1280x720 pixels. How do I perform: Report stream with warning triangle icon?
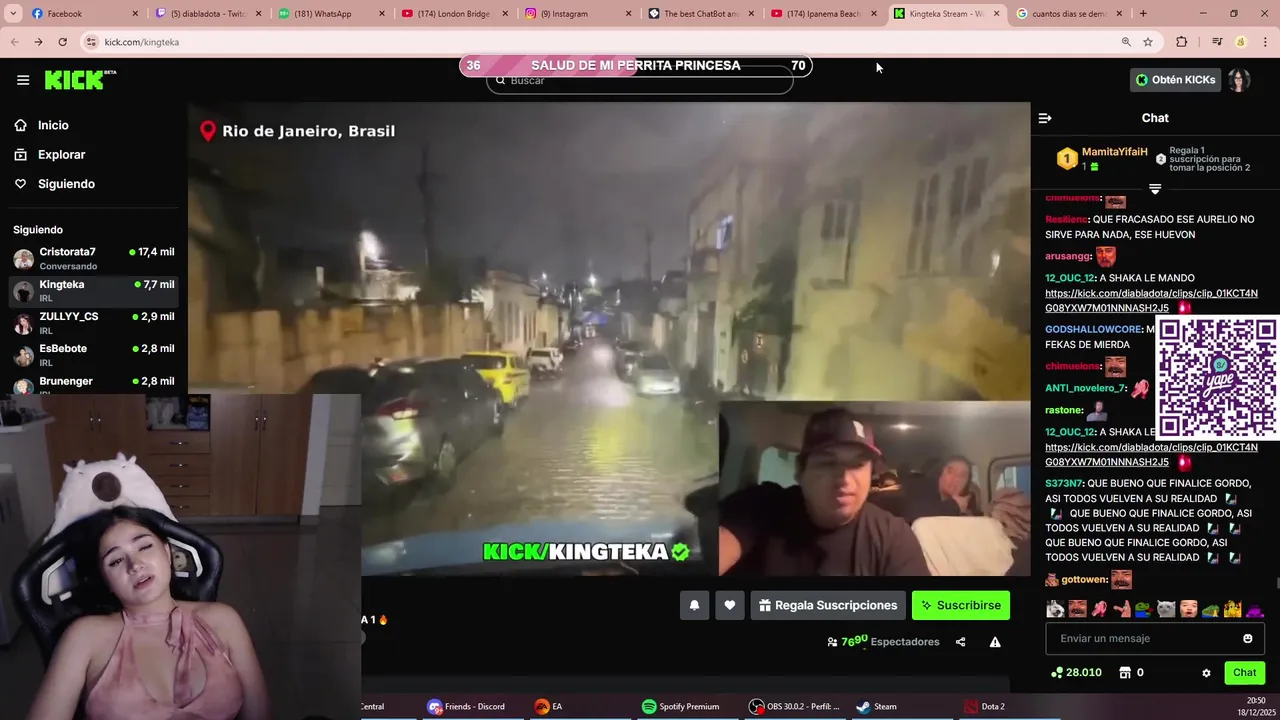coord(995,642)
